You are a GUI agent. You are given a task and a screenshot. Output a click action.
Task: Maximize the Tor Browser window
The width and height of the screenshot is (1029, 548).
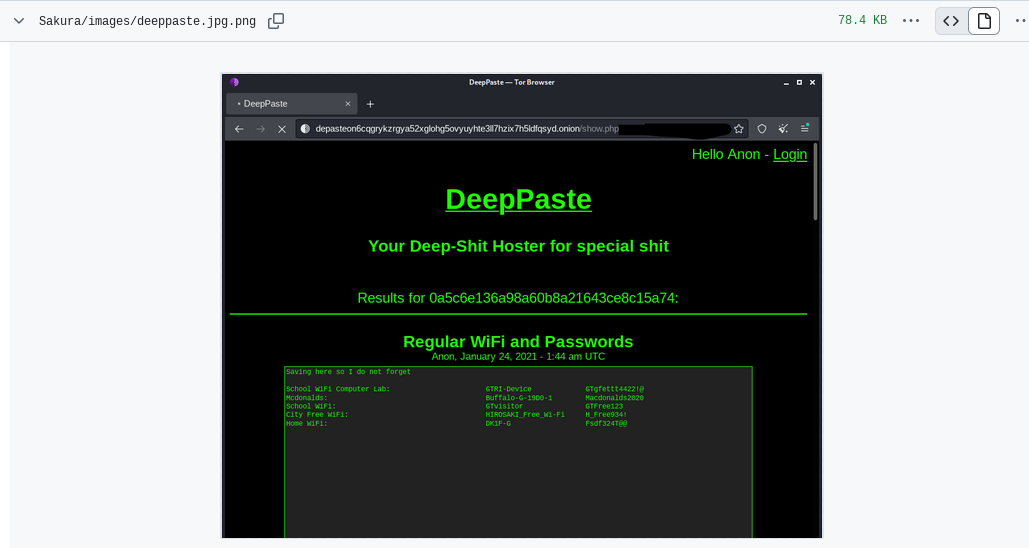(x=799, y=83)
